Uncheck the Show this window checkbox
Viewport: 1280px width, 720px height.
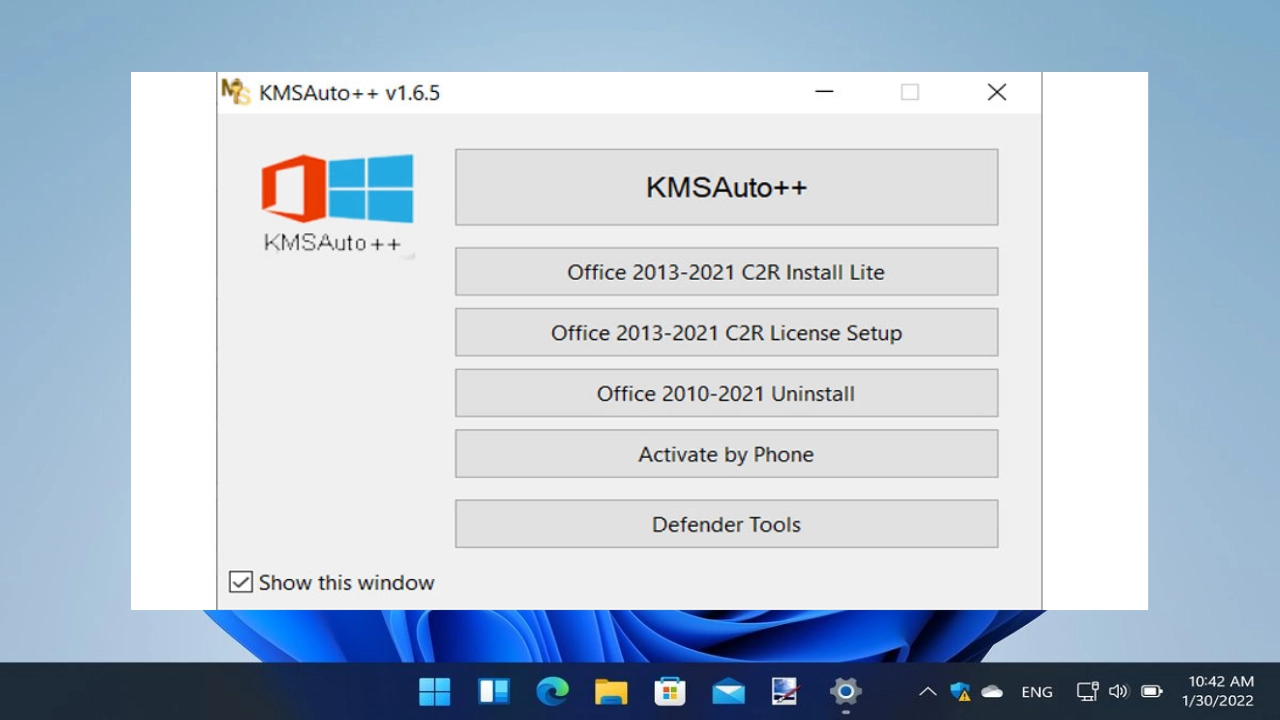click(x=240, y=582)
